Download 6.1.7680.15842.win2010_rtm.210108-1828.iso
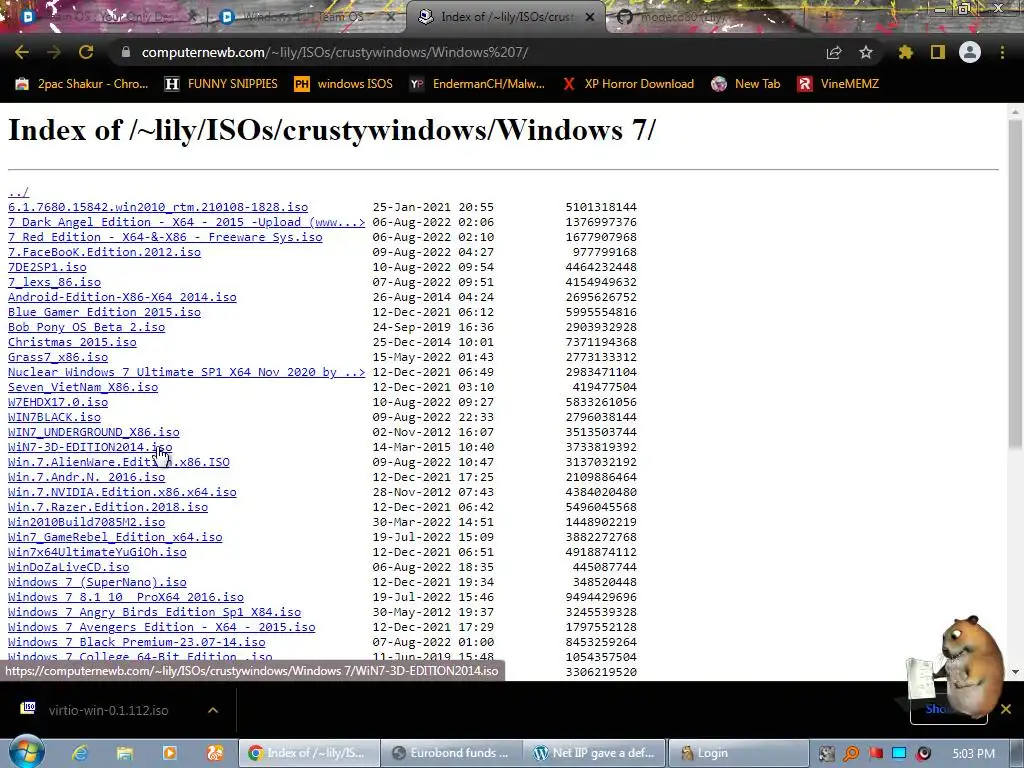Image resolution: width=1024 pixels, height=768 pixels. (x=158, y=207)
